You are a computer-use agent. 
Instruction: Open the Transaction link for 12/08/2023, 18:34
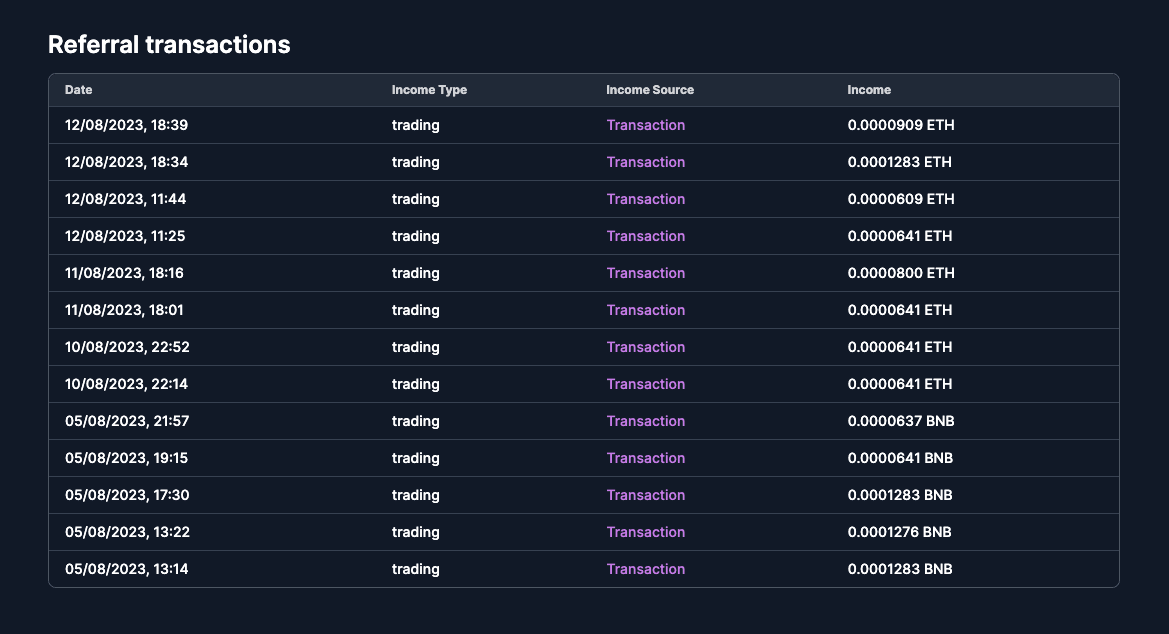(x=646, y=162)
